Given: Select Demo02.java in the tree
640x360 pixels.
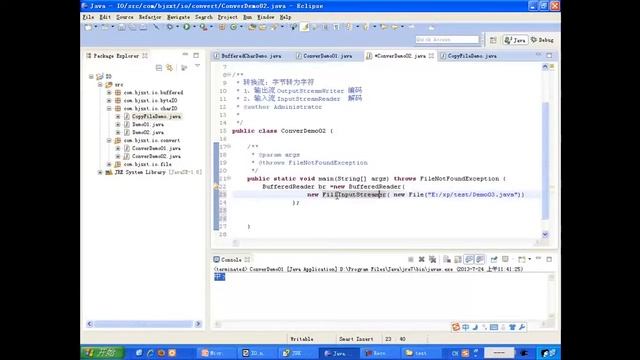Looking at the screenshot, I should point(148,132).
